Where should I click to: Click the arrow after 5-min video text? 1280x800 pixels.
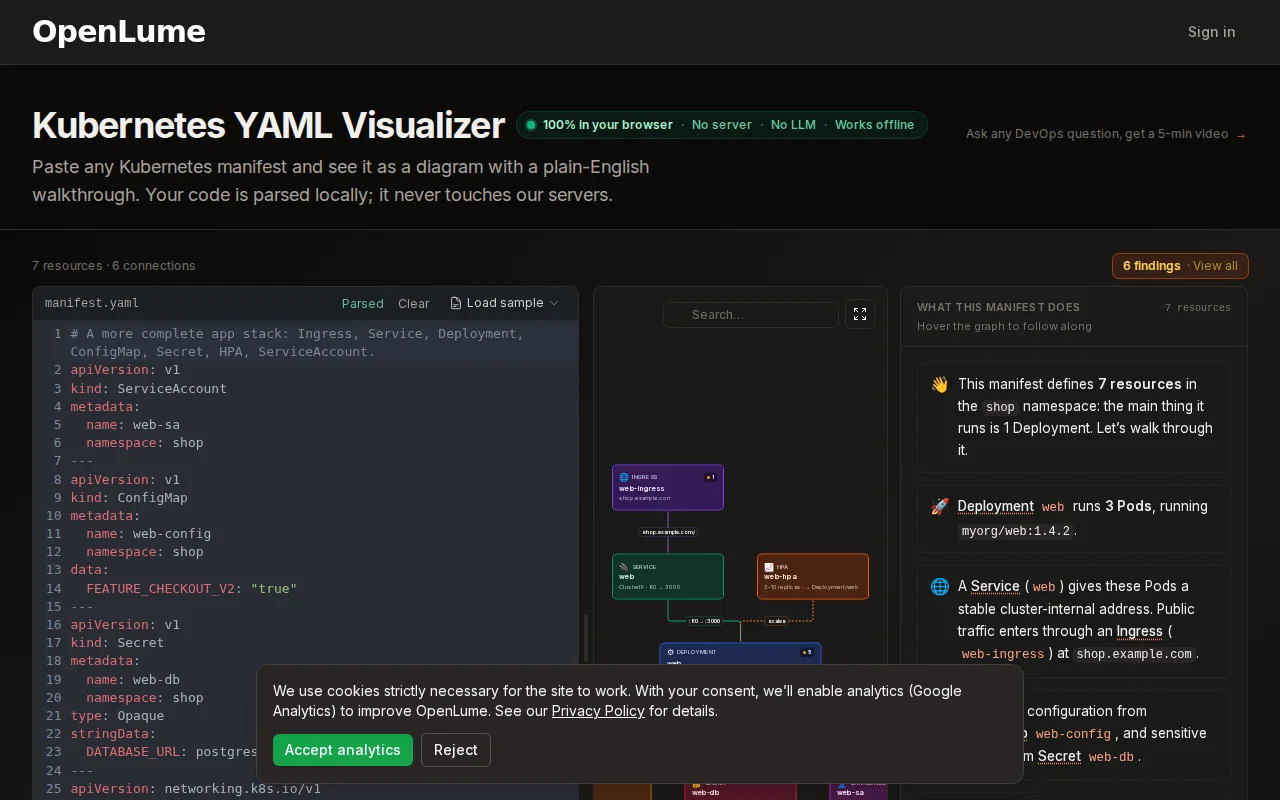click(x=1241, y=134)
